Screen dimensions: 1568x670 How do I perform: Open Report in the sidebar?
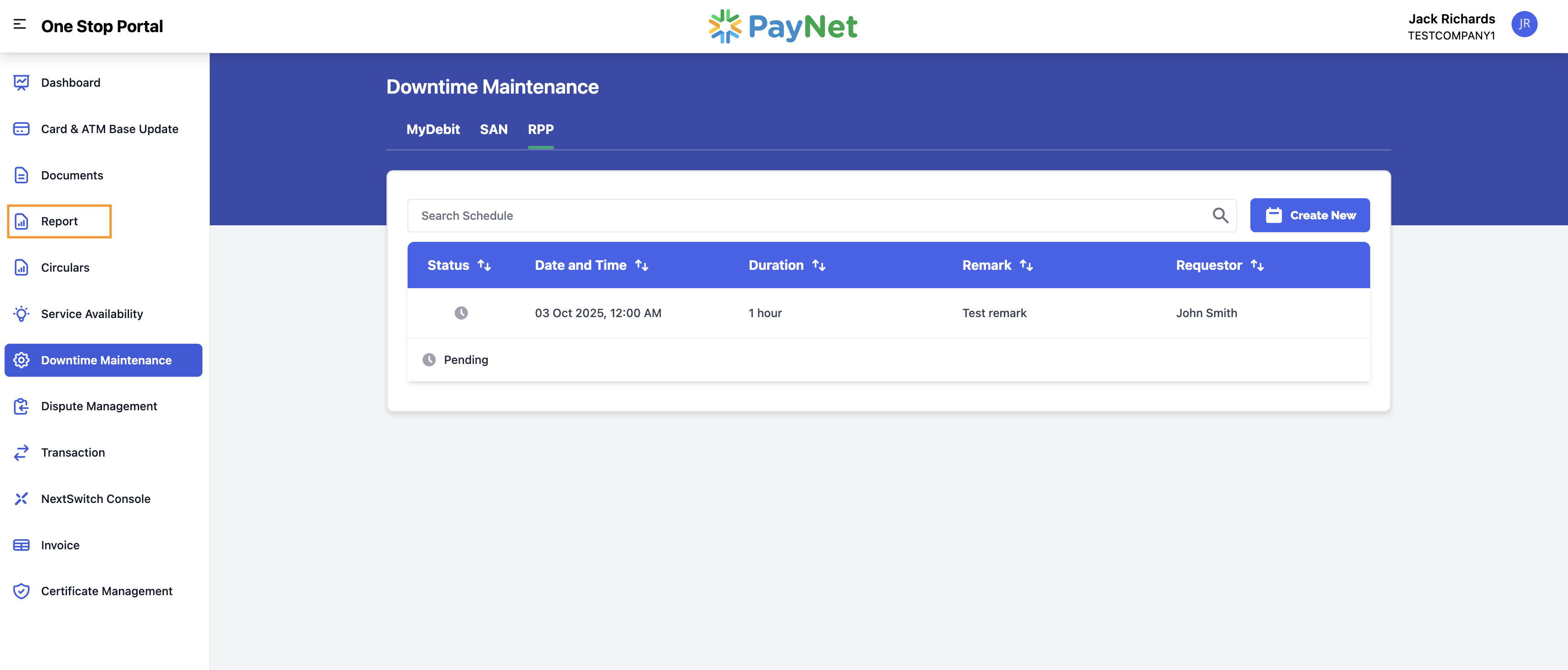(59, 222)
